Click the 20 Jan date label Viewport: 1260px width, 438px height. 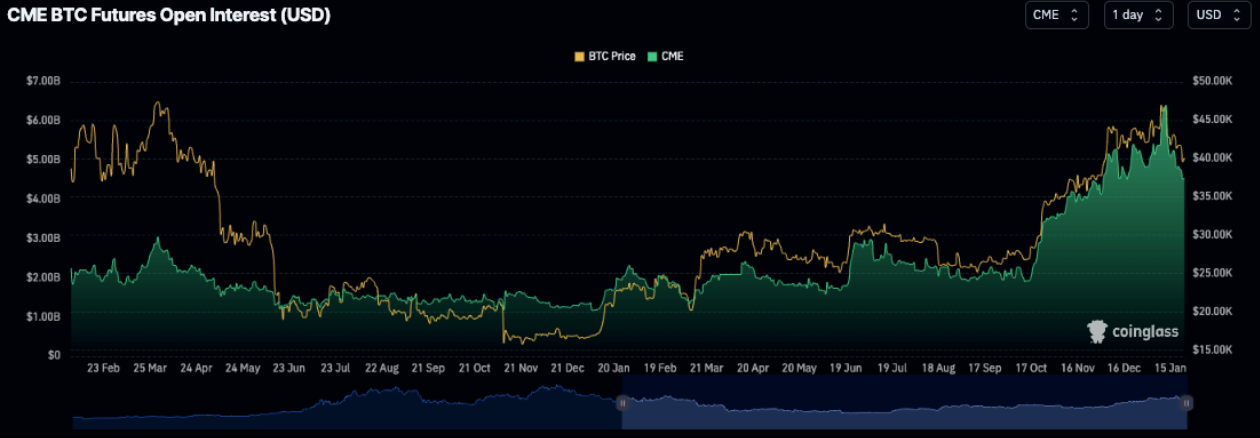pos(615,368)
